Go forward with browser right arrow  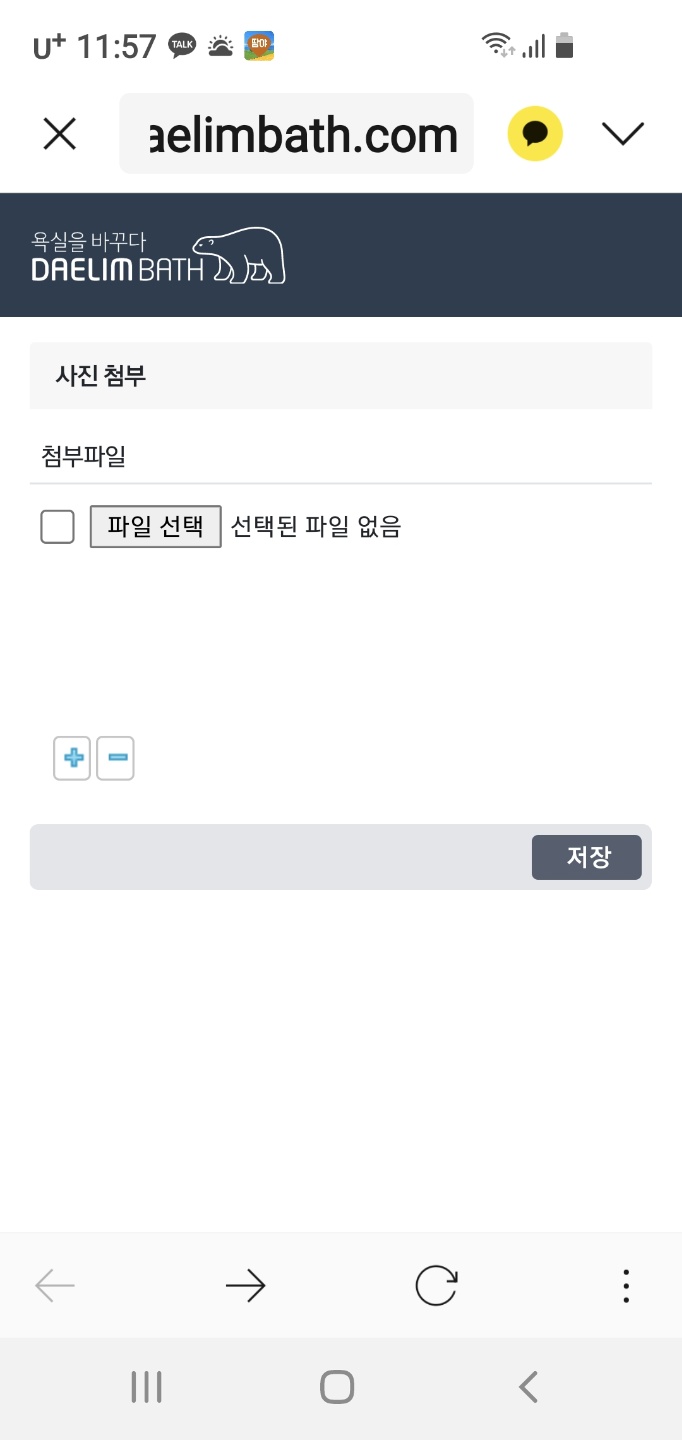[x=245, y=1286]
